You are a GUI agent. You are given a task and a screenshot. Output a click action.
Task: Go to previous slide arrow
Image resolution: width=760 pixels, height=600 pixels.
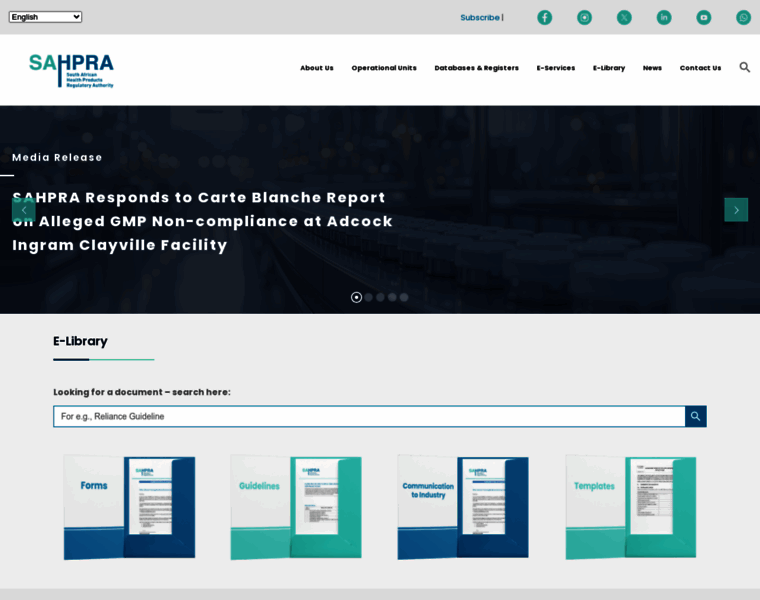coord(24,210)
